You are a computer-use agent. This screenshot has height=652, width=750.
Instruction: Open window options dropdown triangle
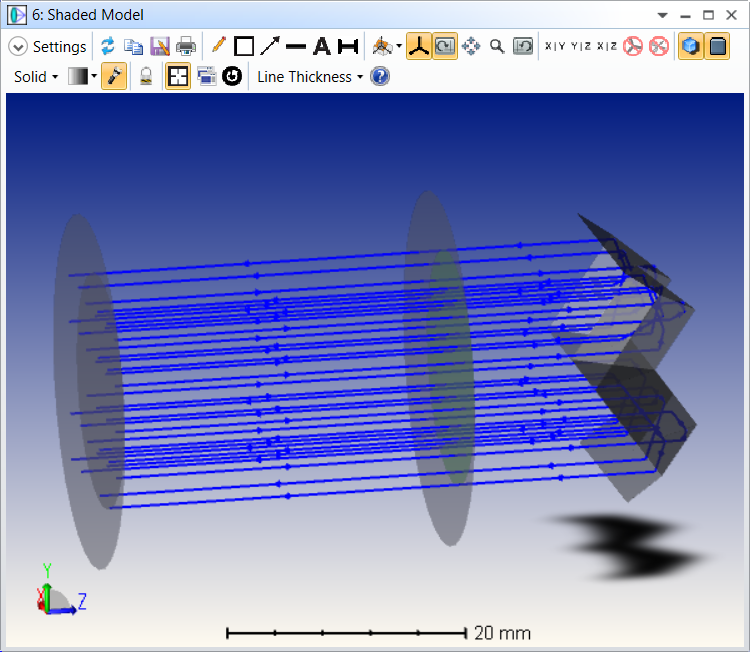[x=662, y=15]
